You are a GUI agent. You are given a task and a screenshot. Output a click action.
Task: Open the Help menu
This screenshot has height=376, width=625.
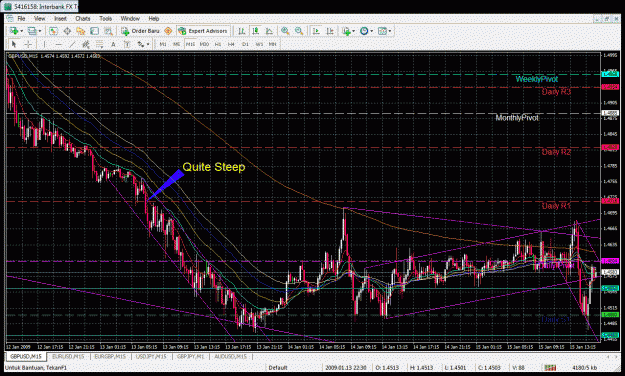click(154, 18)
